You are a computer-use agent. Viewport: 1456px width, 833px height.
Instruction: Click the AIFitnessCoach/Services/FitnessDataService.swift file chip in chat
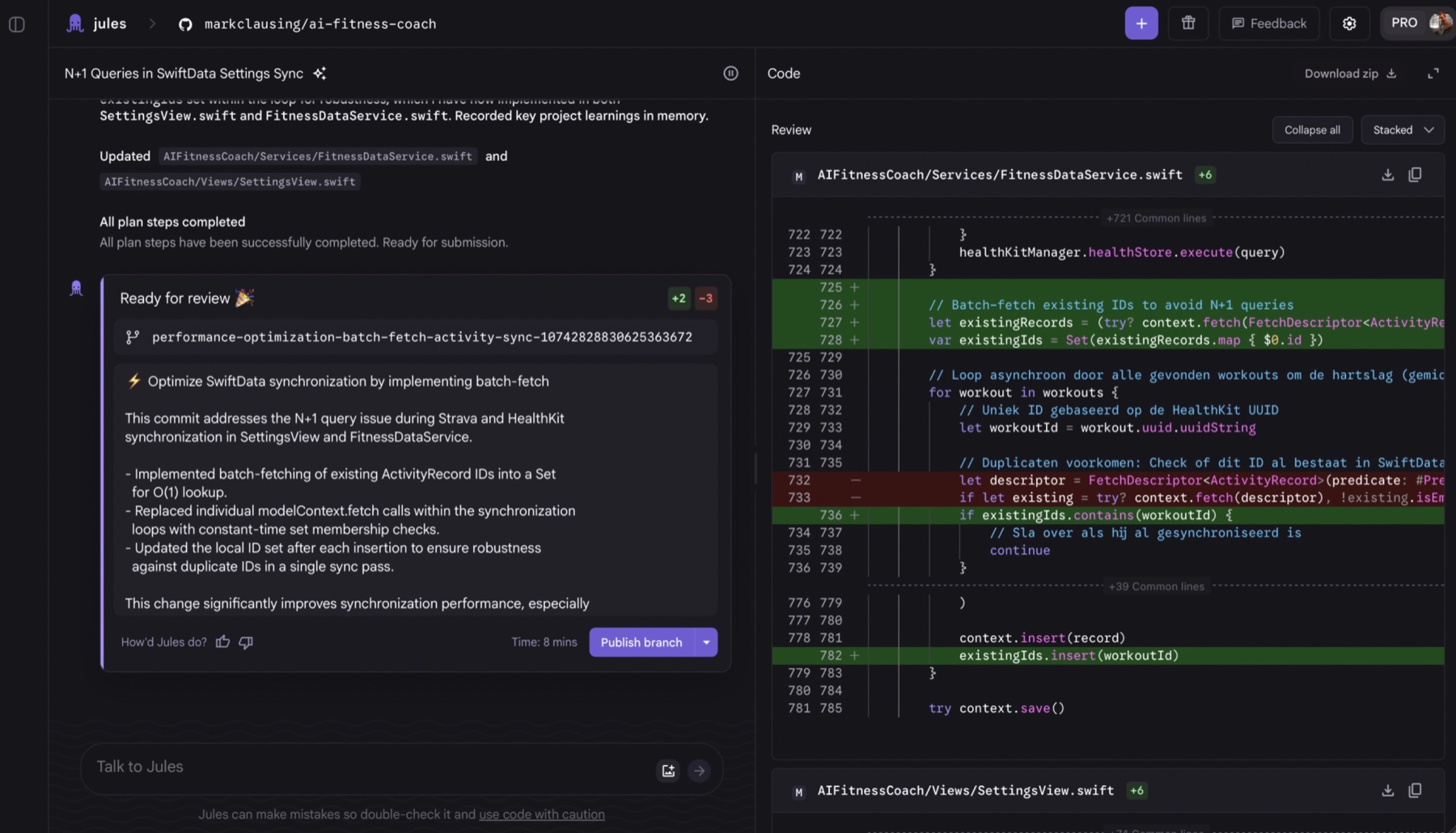tap(318, 156)
